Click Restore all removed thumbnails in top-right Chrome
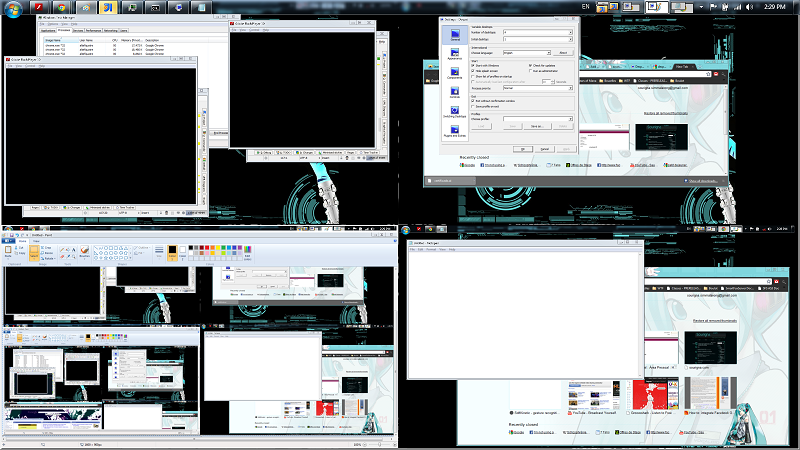Image resolution: width=800 pixels, height=450 pixels. (665, 113)
